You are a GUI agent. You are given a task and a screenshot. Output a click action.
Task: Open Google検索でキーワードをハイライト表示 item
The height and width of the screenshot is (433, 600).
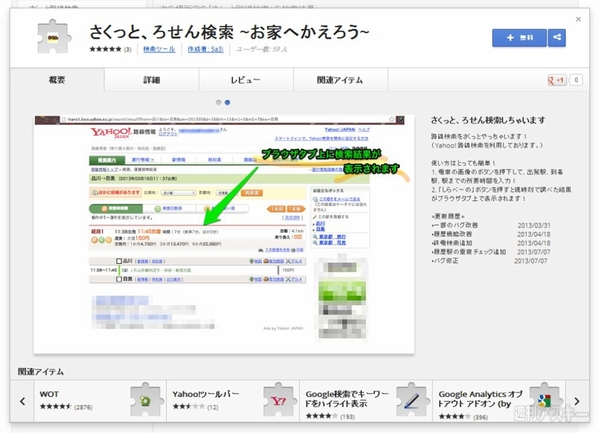[366, 401]
